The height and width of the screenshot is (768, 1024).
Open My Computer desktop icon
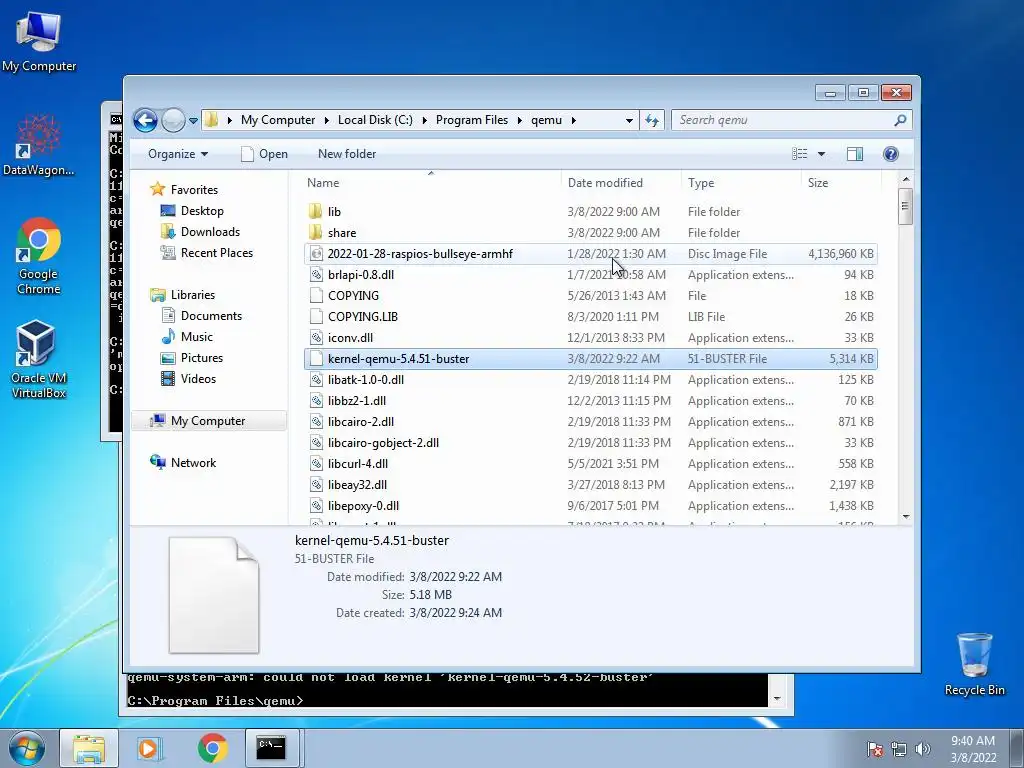click(39, 41)
